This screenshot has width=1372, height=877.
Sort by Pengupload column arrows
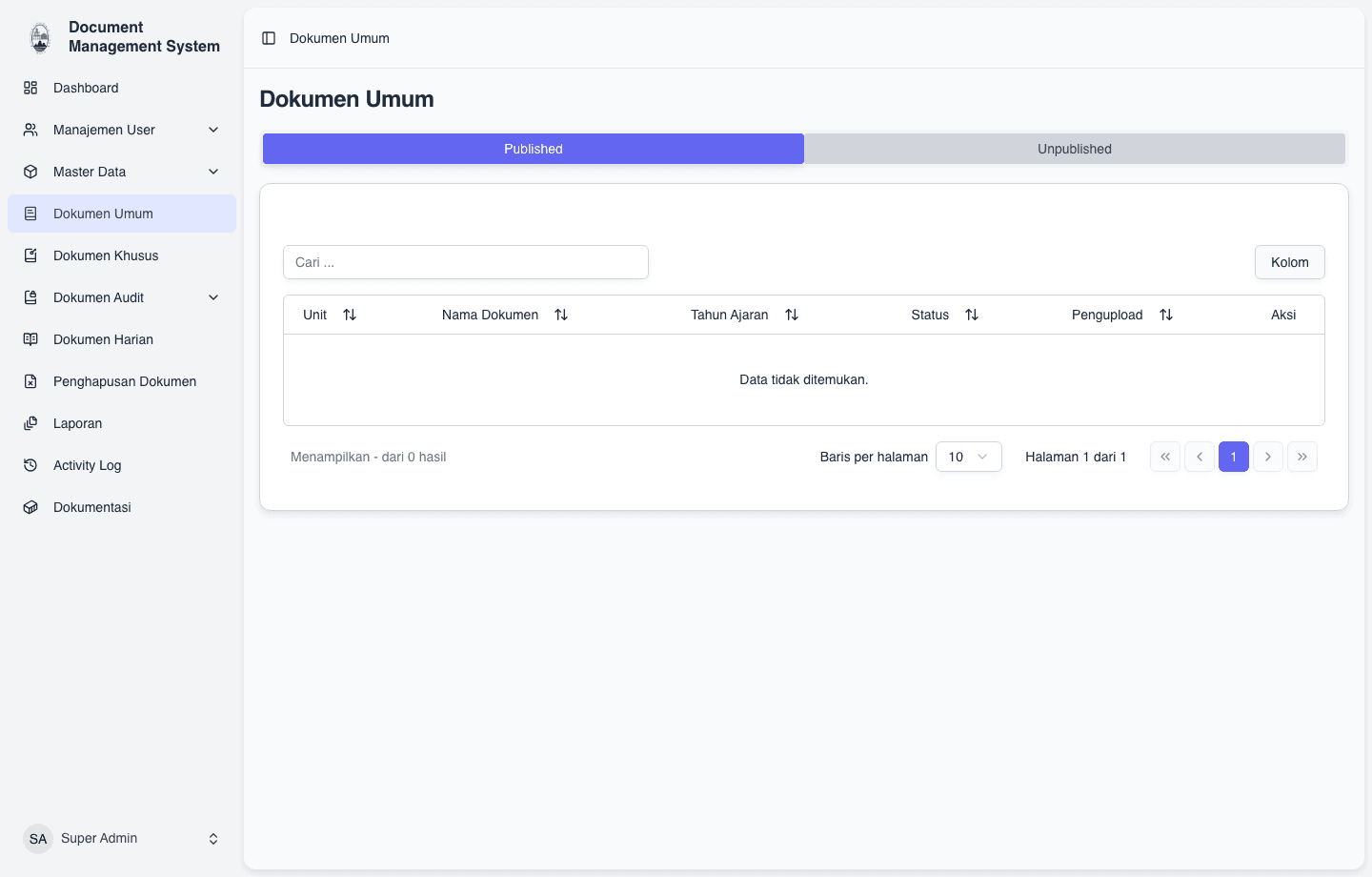point(1166,315)
